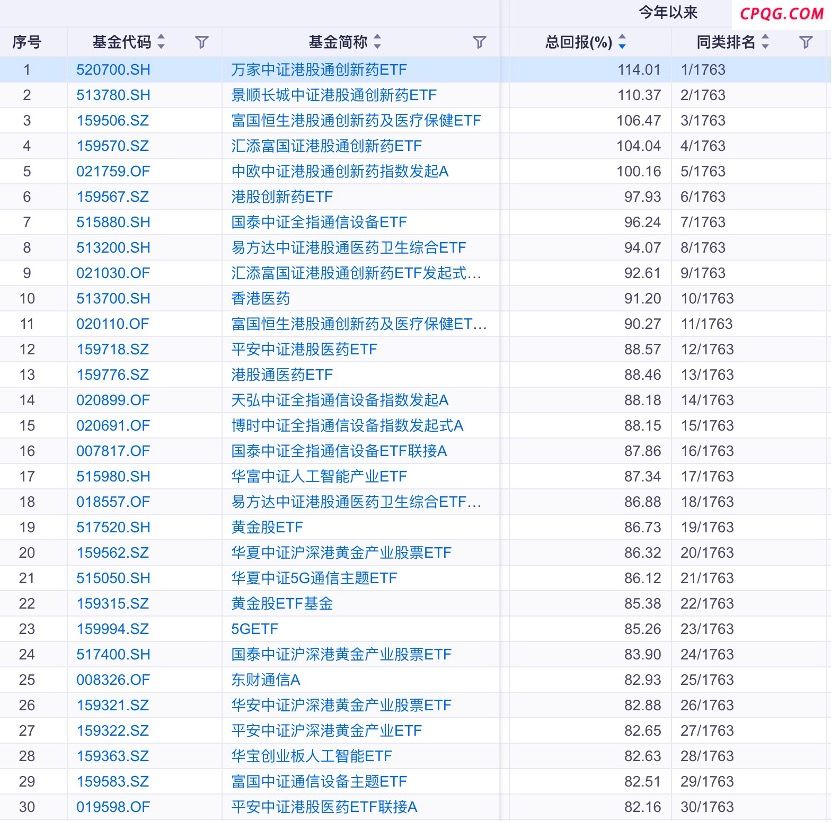This screenshot has height=822, width=832.
Task: Open fund code 520700.SH
Action: (113, 70)
